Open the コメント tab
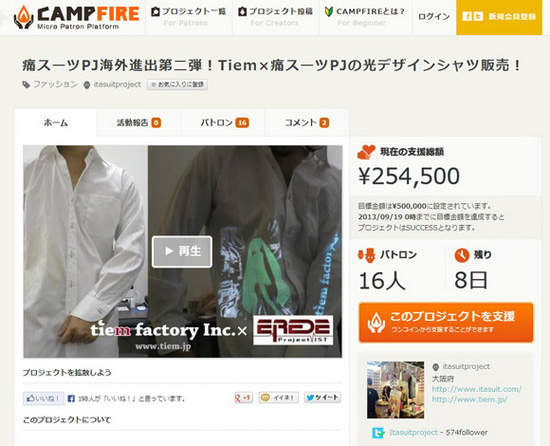The width and height of the screenshot is (550, 446). pyautogui.click(x=307, y=123)
